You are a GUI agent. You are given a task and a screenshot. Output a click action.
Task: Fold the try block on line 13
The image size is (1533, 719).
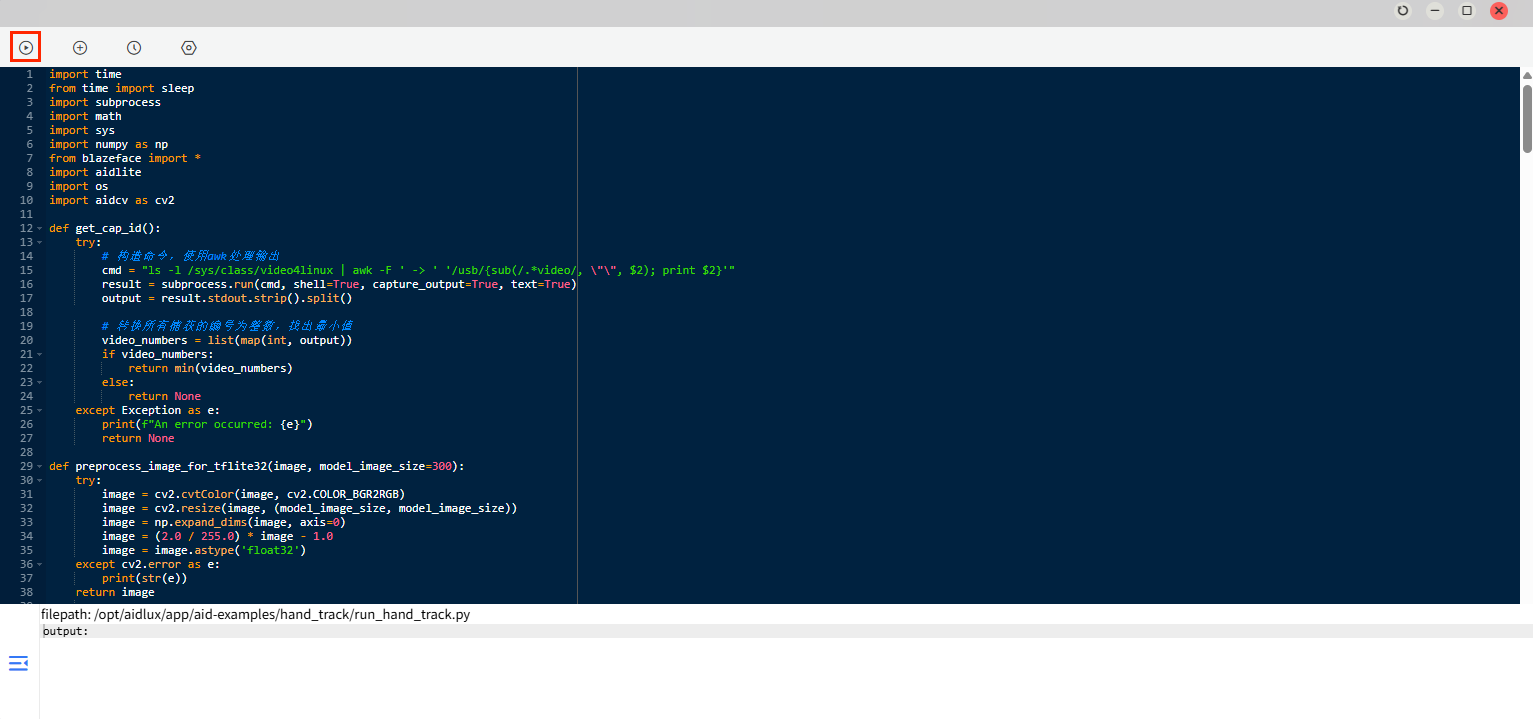coord(39,242)
